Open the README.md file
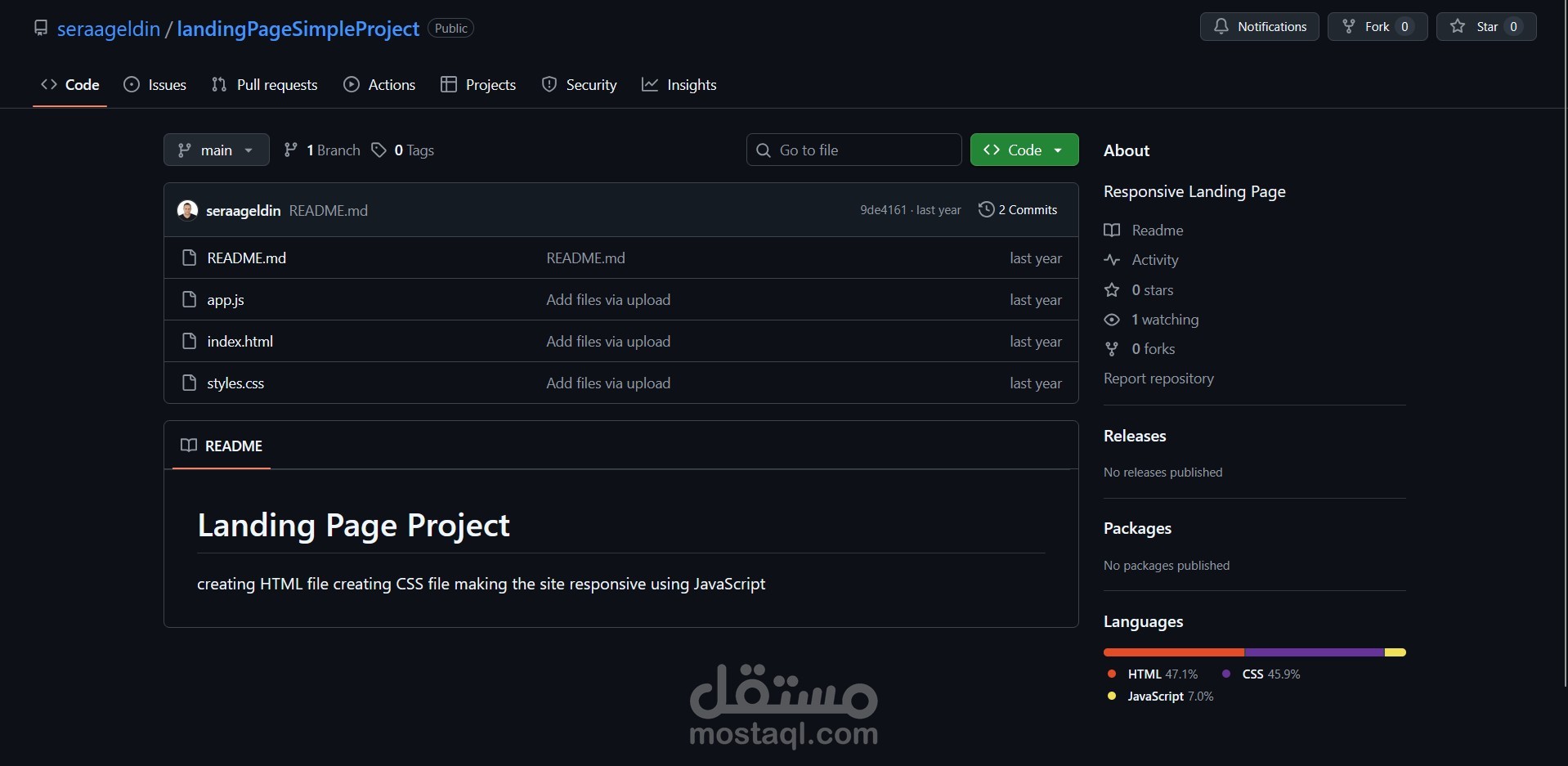The width and height of the screenshot is (1568, 766). (247, 258)
